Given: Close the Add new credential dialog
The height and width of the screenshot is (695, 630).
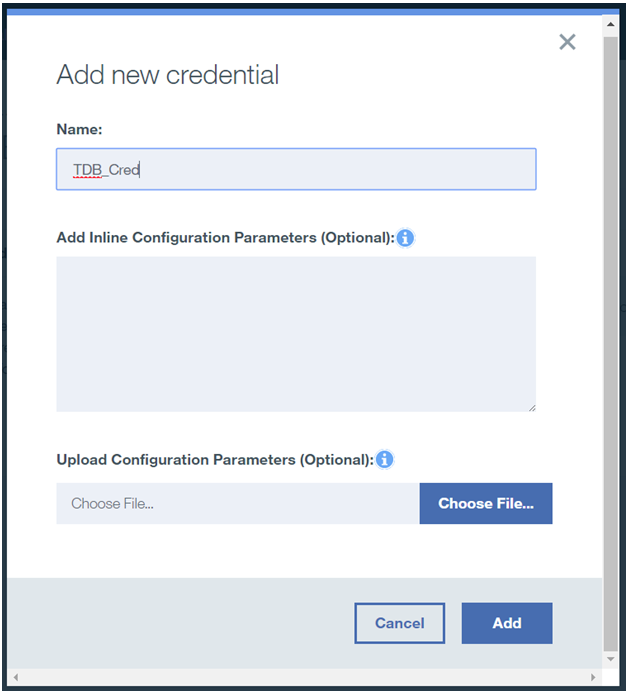Looking at the screenshot, I should point(567,42).
